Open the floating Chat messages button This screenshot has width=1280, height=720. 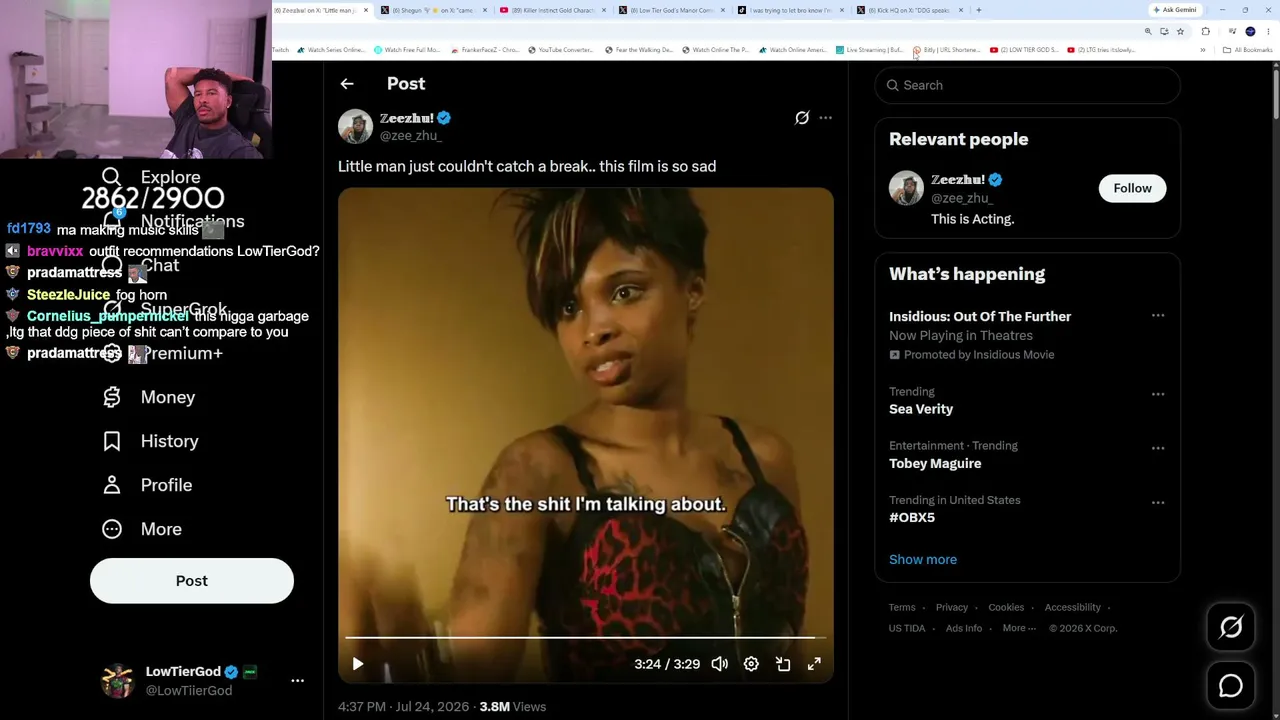1231,686
